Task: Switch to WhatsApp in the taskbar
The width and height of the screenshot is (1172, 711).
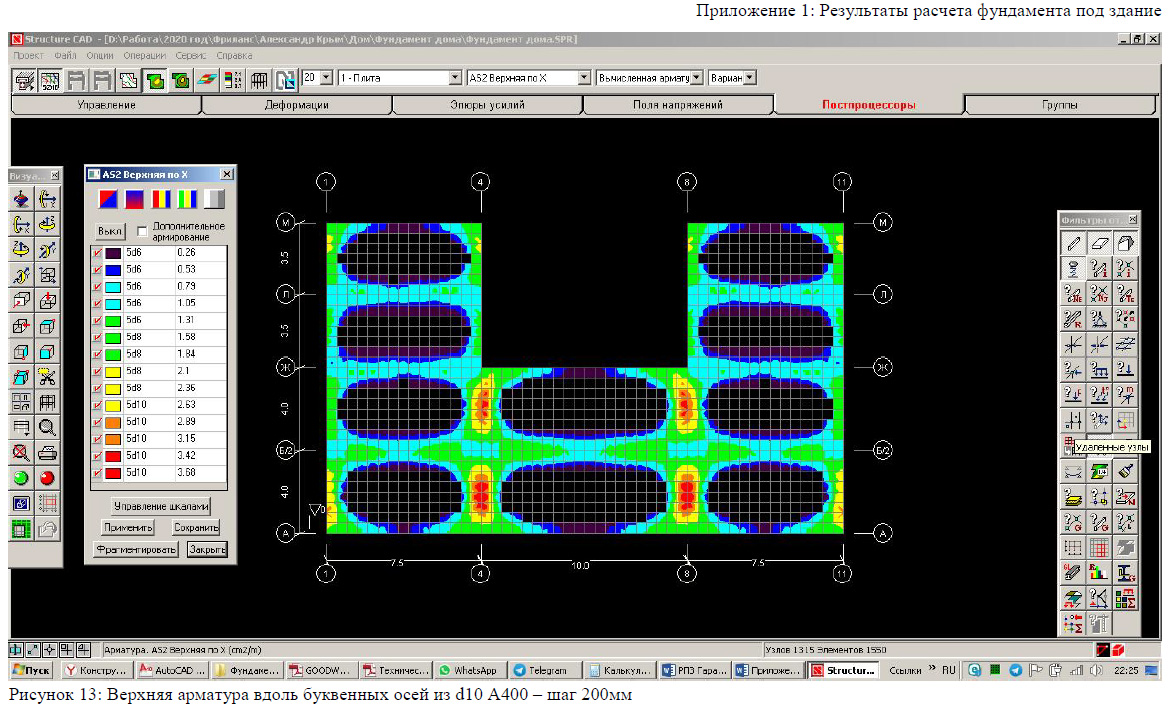Action: (x=469, y=670)
